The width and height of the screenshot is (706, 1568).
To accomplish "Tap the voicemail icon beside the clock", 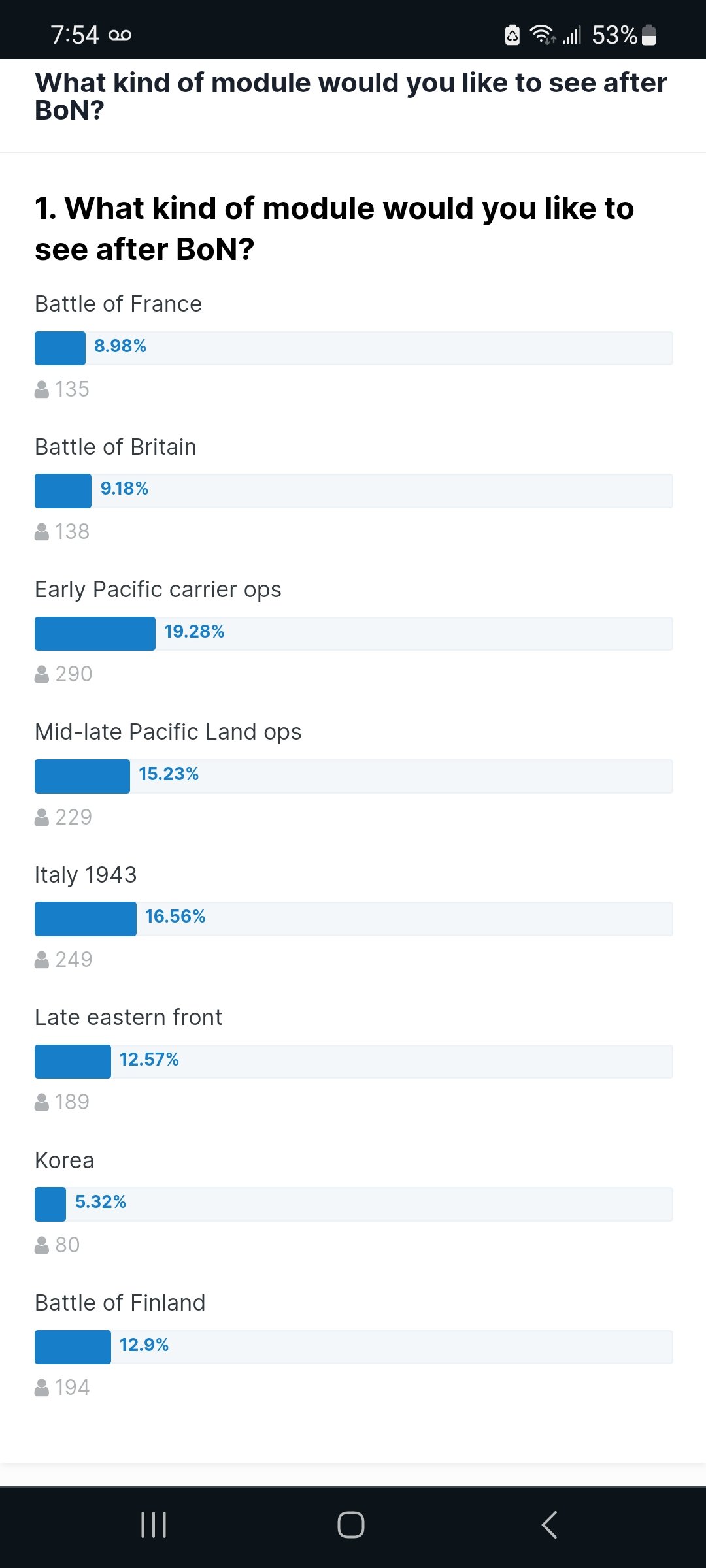I will point(120,35).
